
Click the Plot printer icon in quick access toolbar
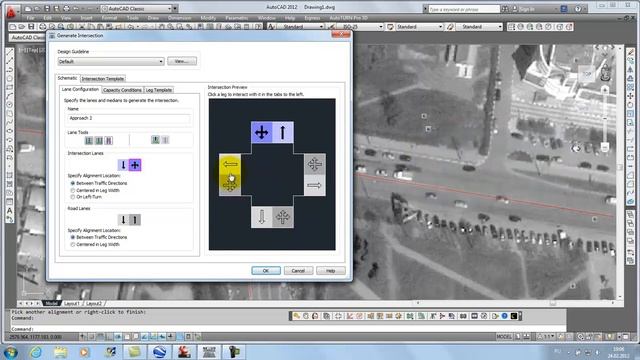pyautogui.click(x=66, y=9)
